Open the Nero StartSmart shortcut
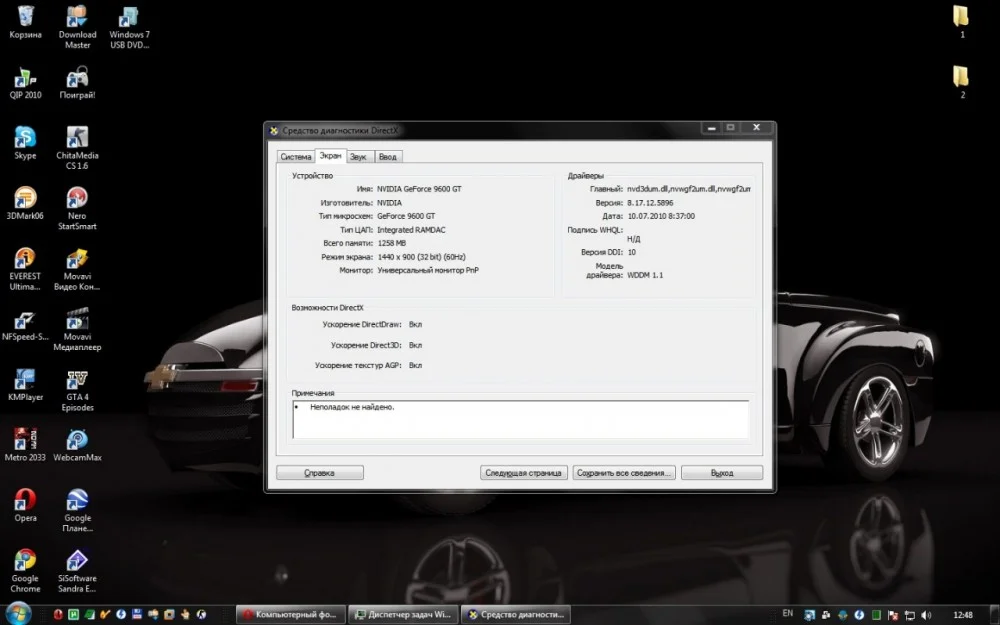The image size is (1000, 625). 77,198
